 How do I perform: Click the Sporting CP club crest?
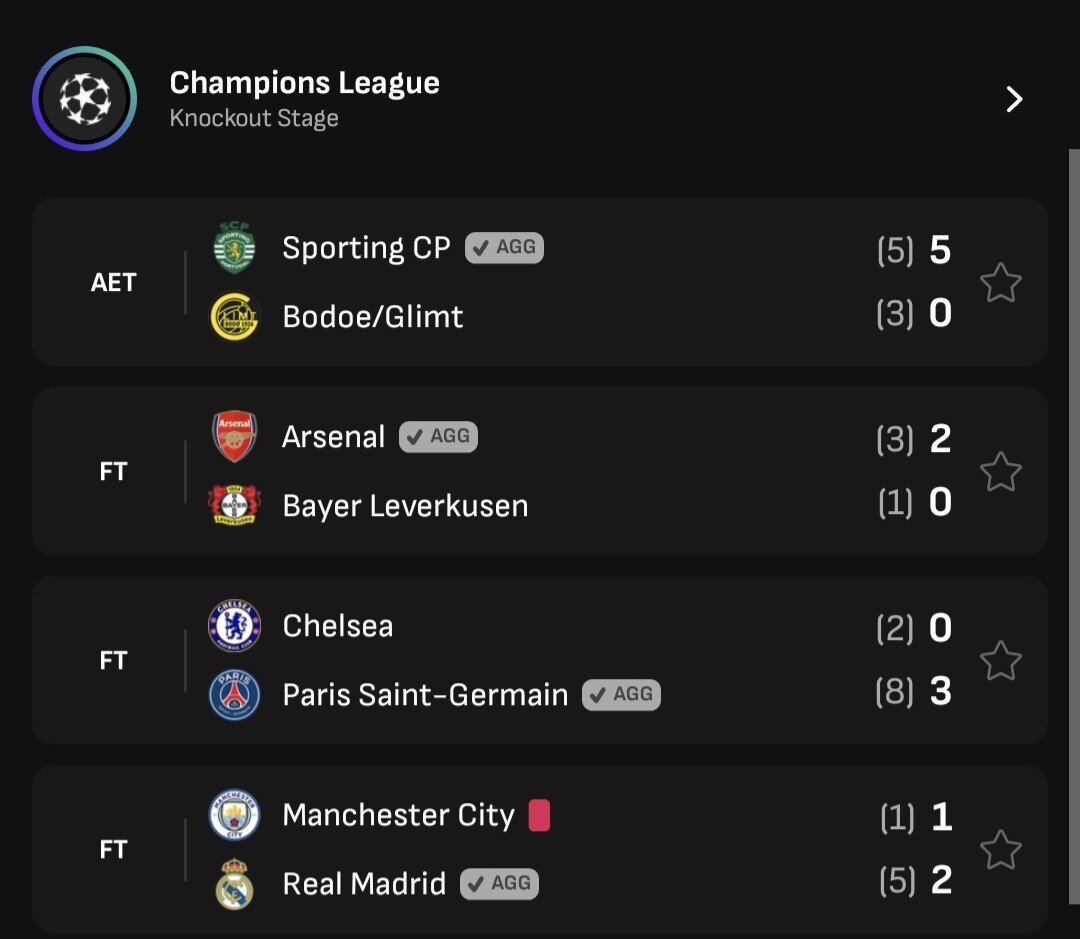click(x=235, y=248)
